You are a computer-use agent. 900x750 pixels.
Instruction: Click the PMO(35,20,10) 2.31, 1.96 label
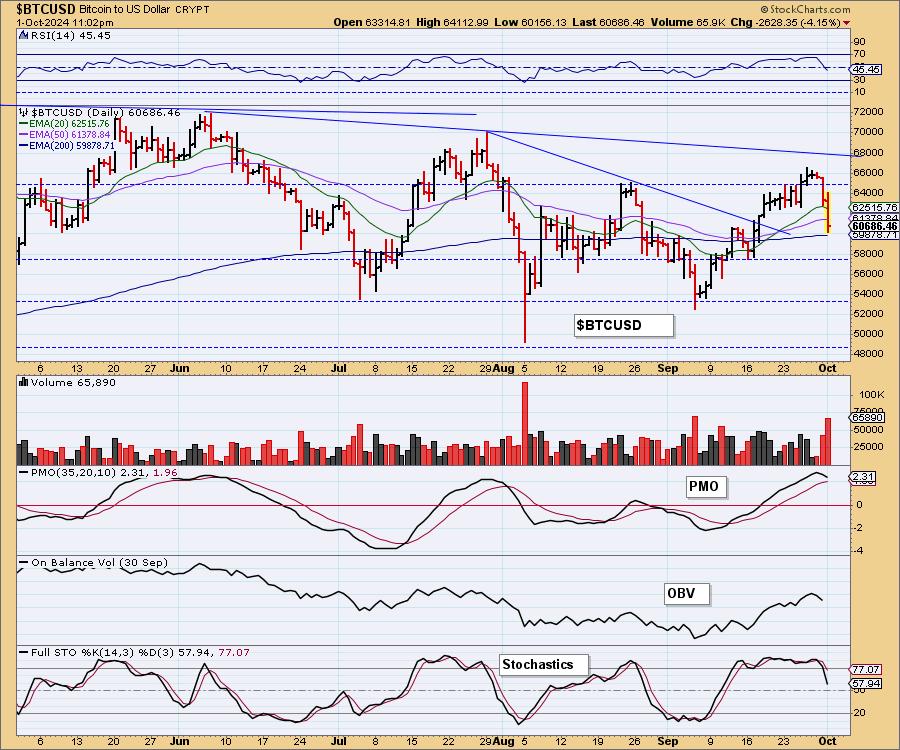(x=104, y=472)
